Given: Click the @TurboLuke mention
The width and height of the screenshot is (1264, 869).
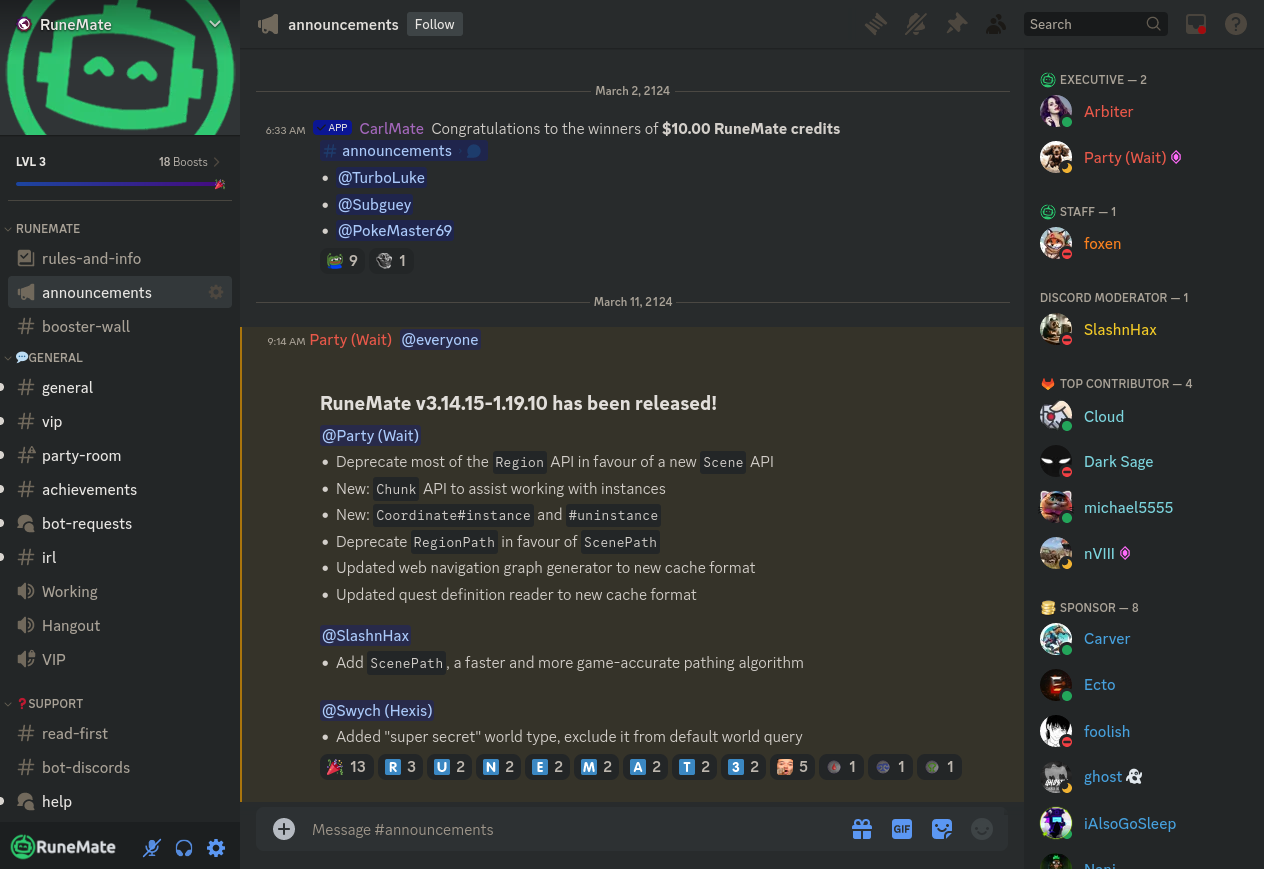Looking at the screenshot, I should (381, 178).
